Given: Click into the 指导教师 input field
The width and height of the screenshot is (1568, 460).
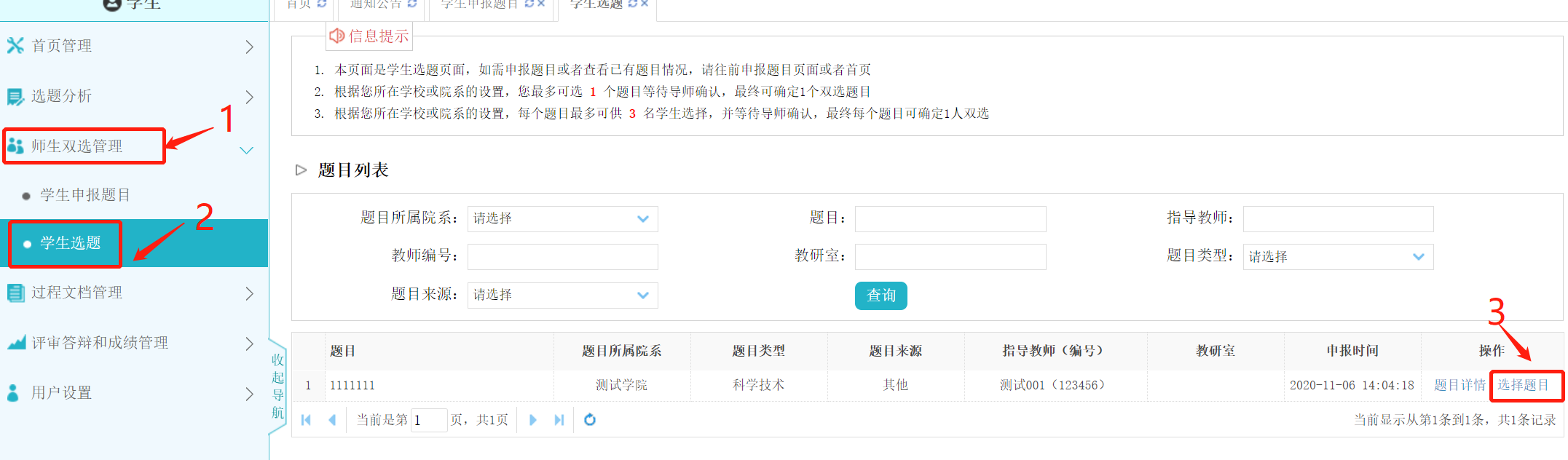Looking at the screenshot, I should point(1337,218).
